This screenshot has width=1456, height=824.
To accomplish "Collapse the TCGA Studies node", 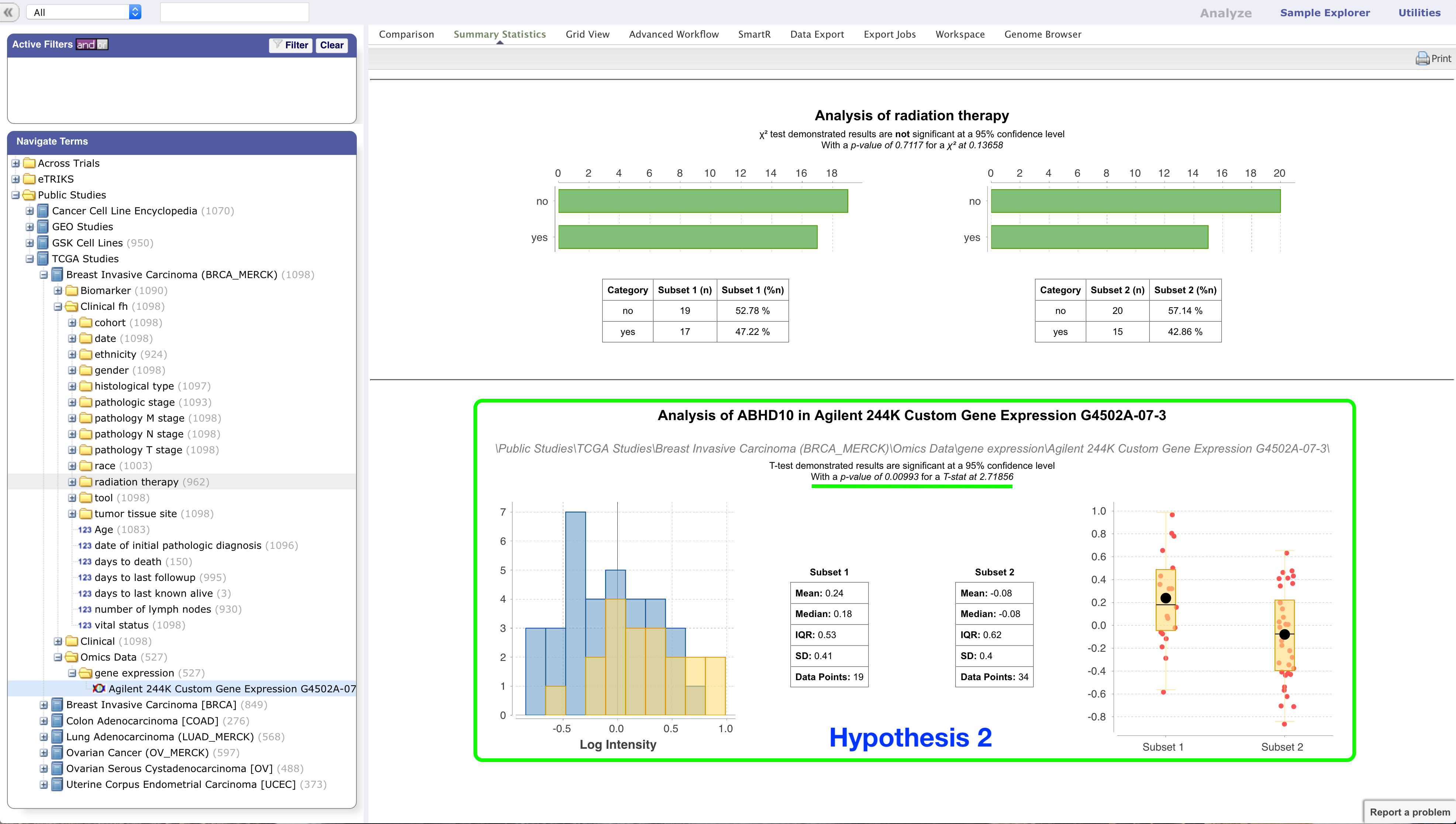I will [x=30, y=259].
